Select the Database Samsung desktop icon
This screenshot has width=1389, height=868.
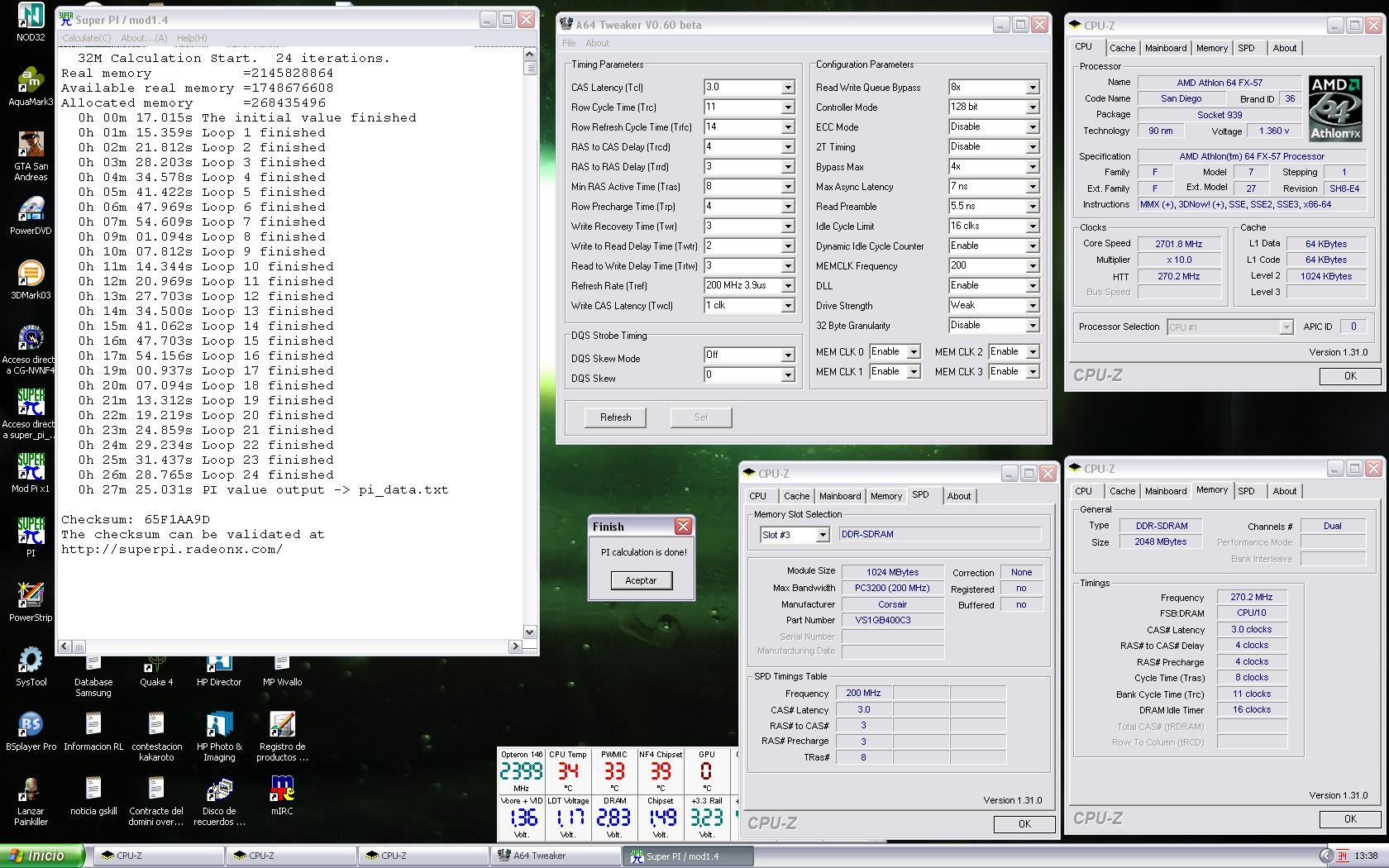(x=93, y=677)
